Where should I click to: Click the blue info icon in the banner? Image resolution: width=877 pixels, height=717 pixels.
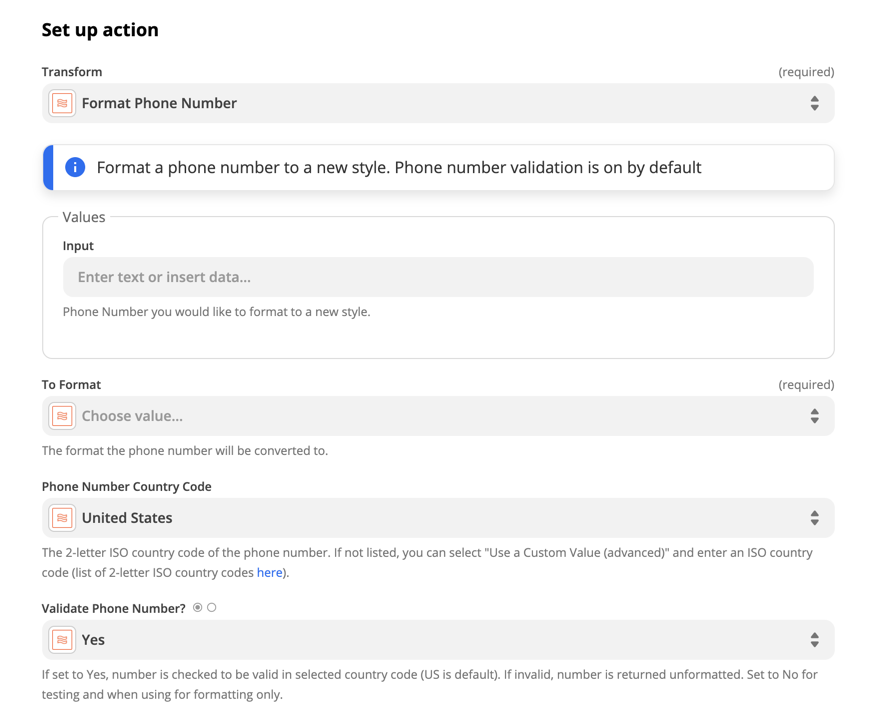[x=74, y=167]
